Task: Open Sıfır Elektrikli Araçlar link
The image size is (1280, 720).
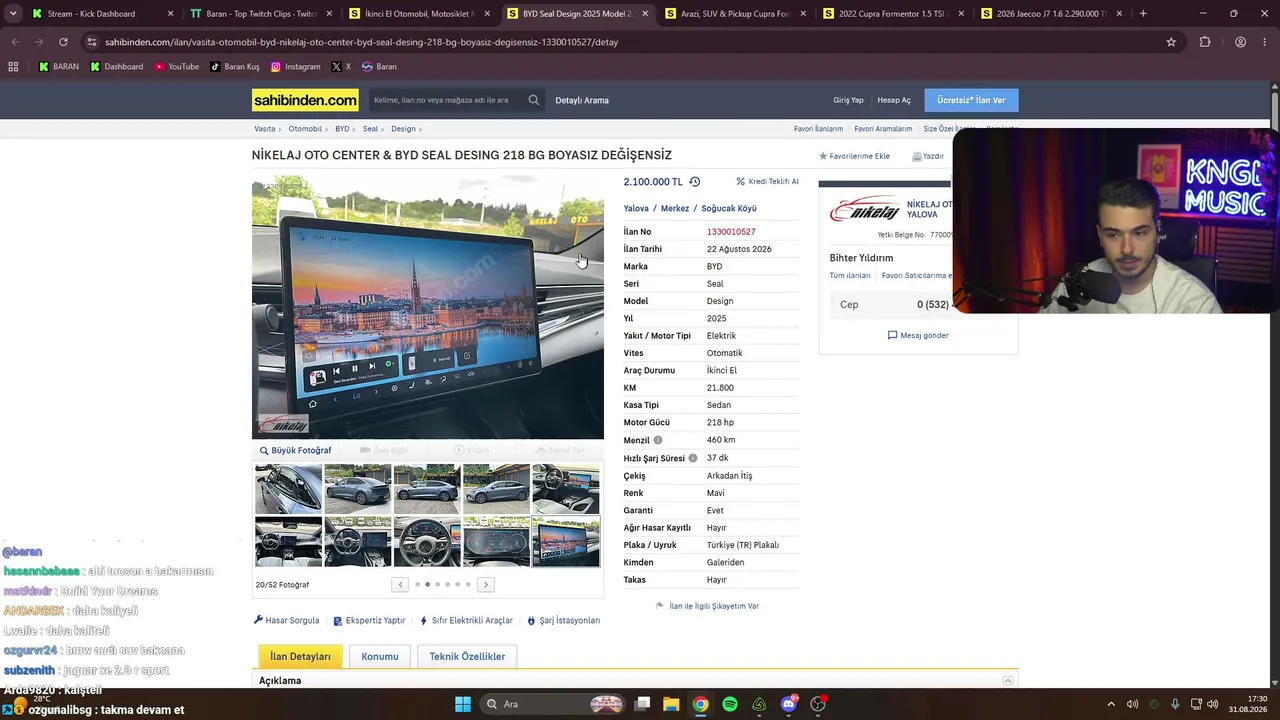Action: (466, 621)
